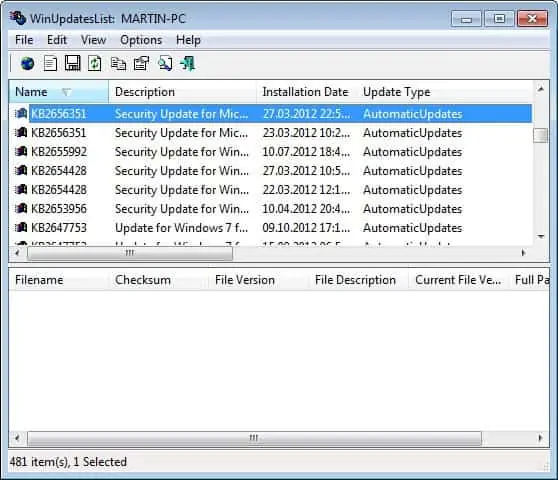This screenshot has height=480, width=558.
Task: Click the HTML report document toolbar icon
Action: 50,64
